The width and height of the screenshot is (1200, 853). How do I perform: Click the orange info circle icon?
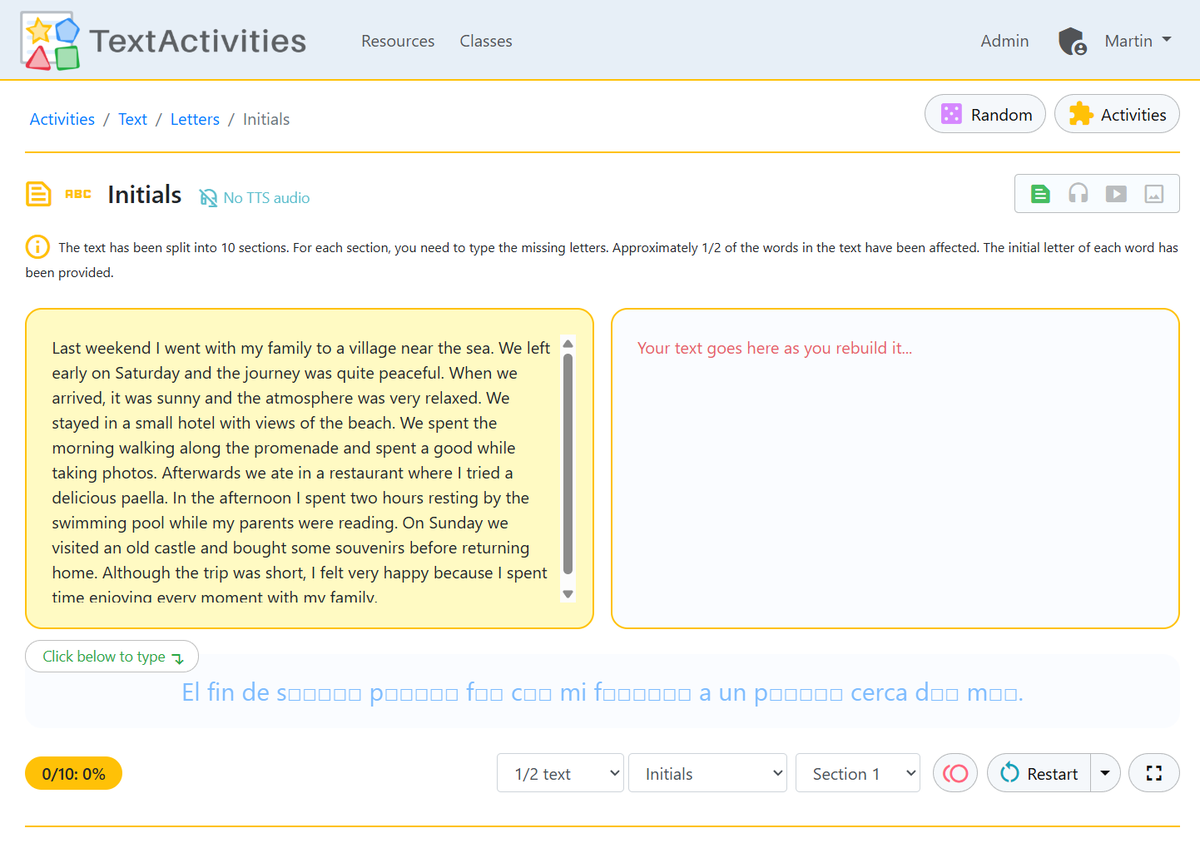coord(37,246)
